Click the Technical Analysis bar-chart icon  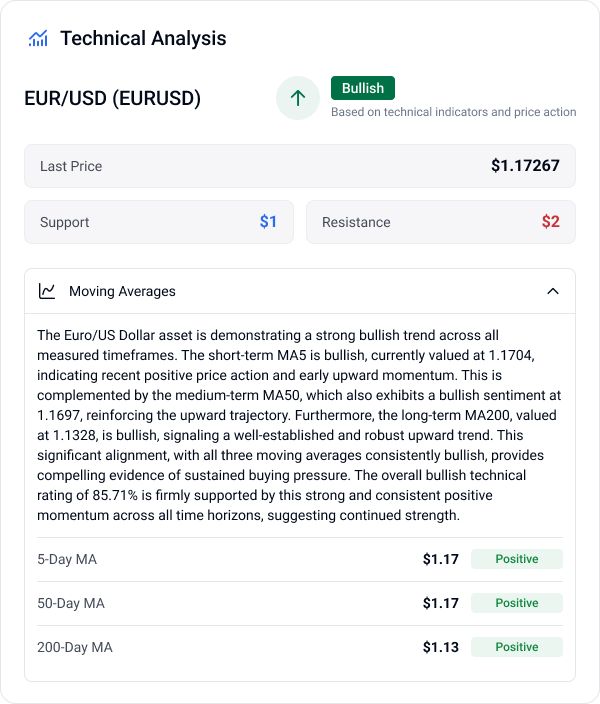39,39
